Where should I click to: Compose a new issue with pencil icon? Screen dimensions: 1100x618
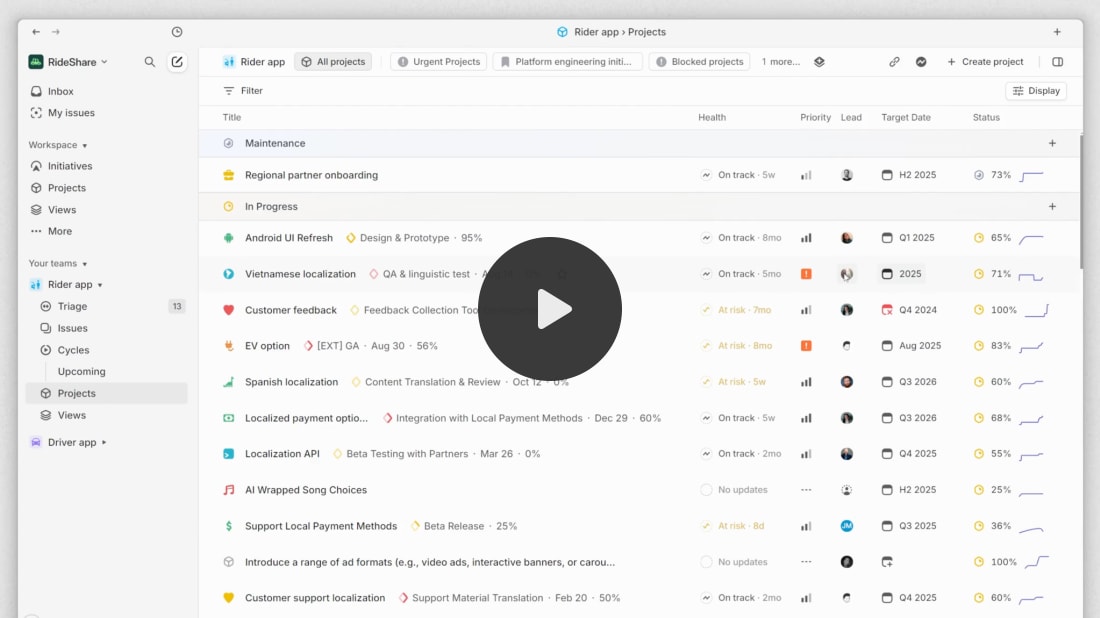(x=177, y=62)
